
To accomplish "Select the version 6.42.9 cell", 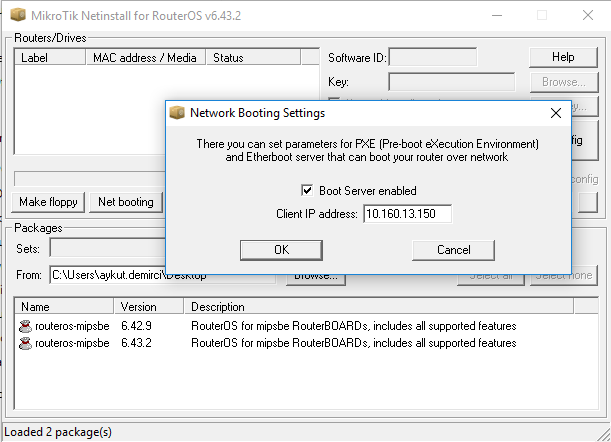I will pos(136,326).
